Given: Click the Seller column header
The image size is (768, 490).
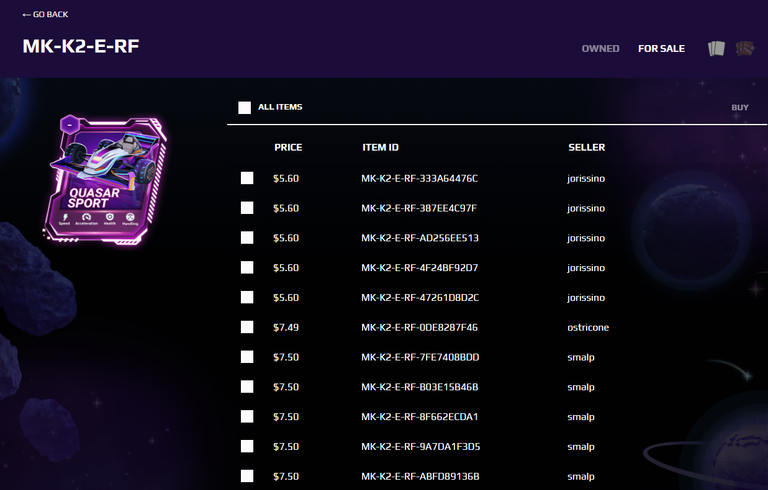Looking at the screenshot, I should coord(586,147).
